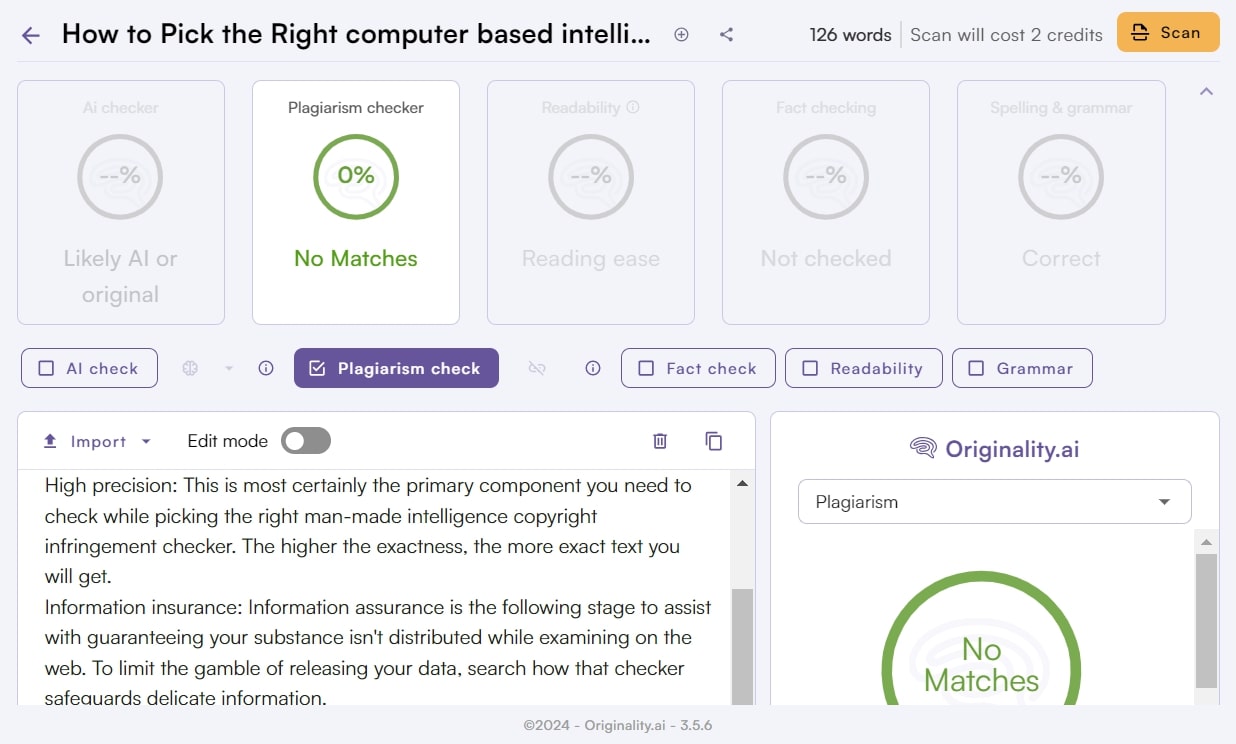Click the text editor scrollbar
The height and width of the screenshot is (744, 1236).
[x=742, y=640]
